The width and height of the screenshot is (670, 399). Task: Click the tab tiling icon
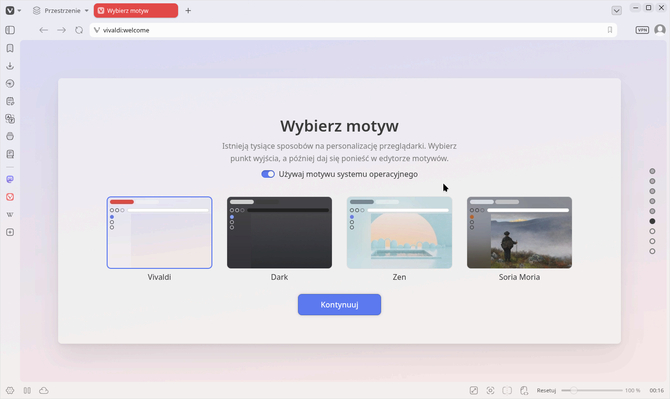[x=507, y=390]
